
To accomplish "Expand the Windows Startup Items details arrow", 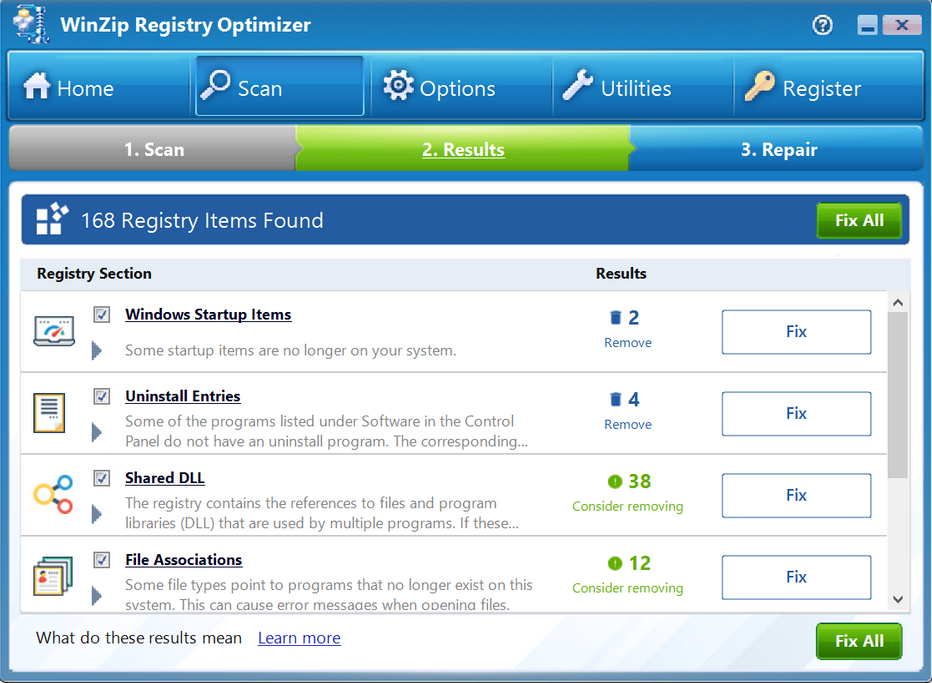I will pos(96,350).
